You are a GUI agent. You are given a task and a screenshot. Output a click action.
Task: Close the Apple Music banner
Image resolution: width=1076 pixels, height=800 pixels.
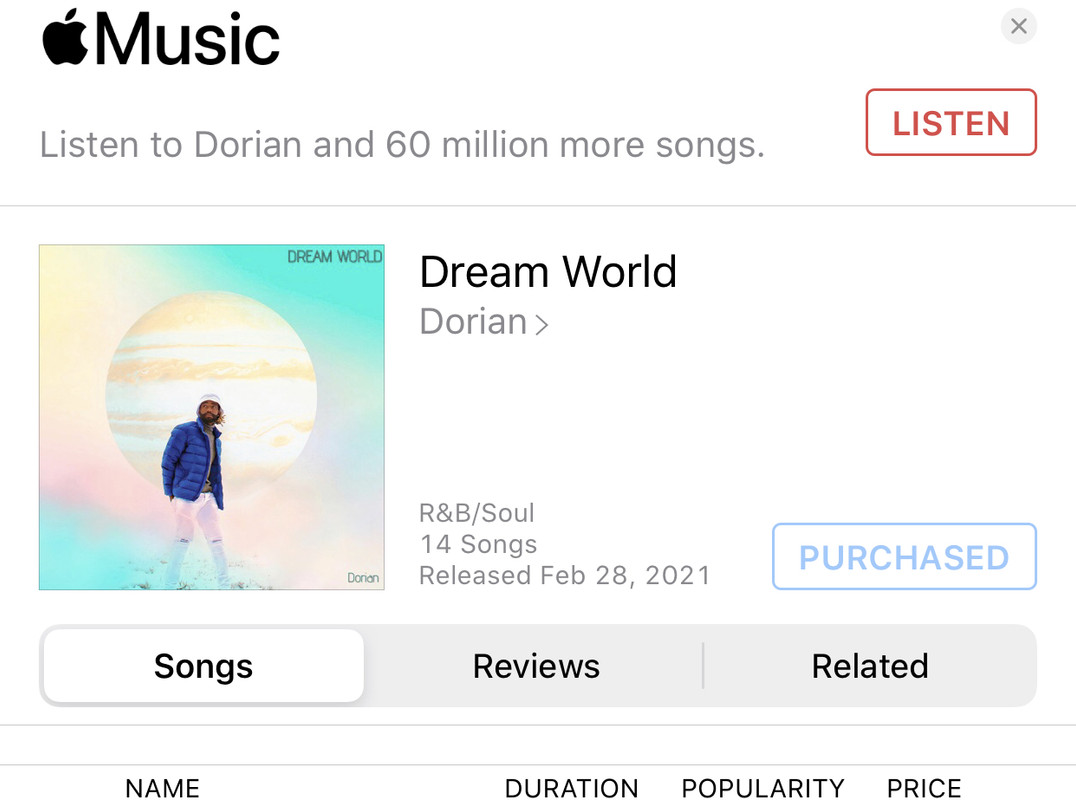point(1018,26)
